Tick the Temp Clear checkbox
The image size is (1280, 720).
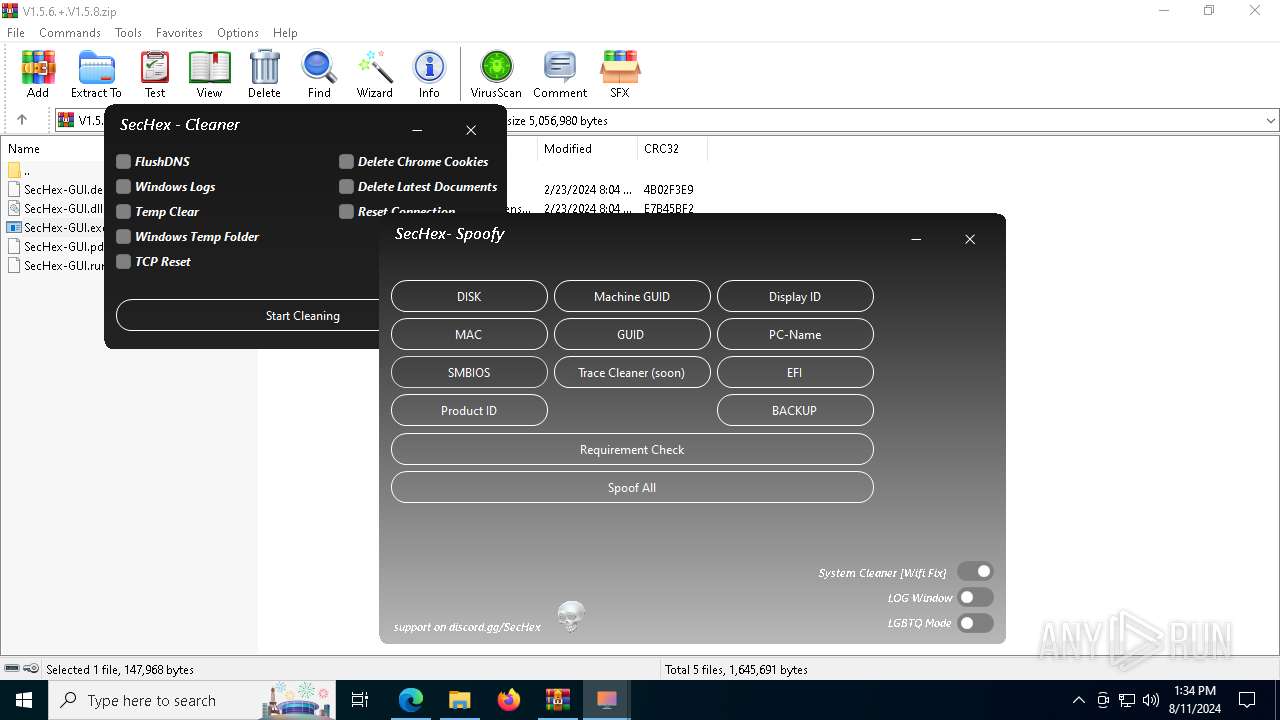click(123, 211)
